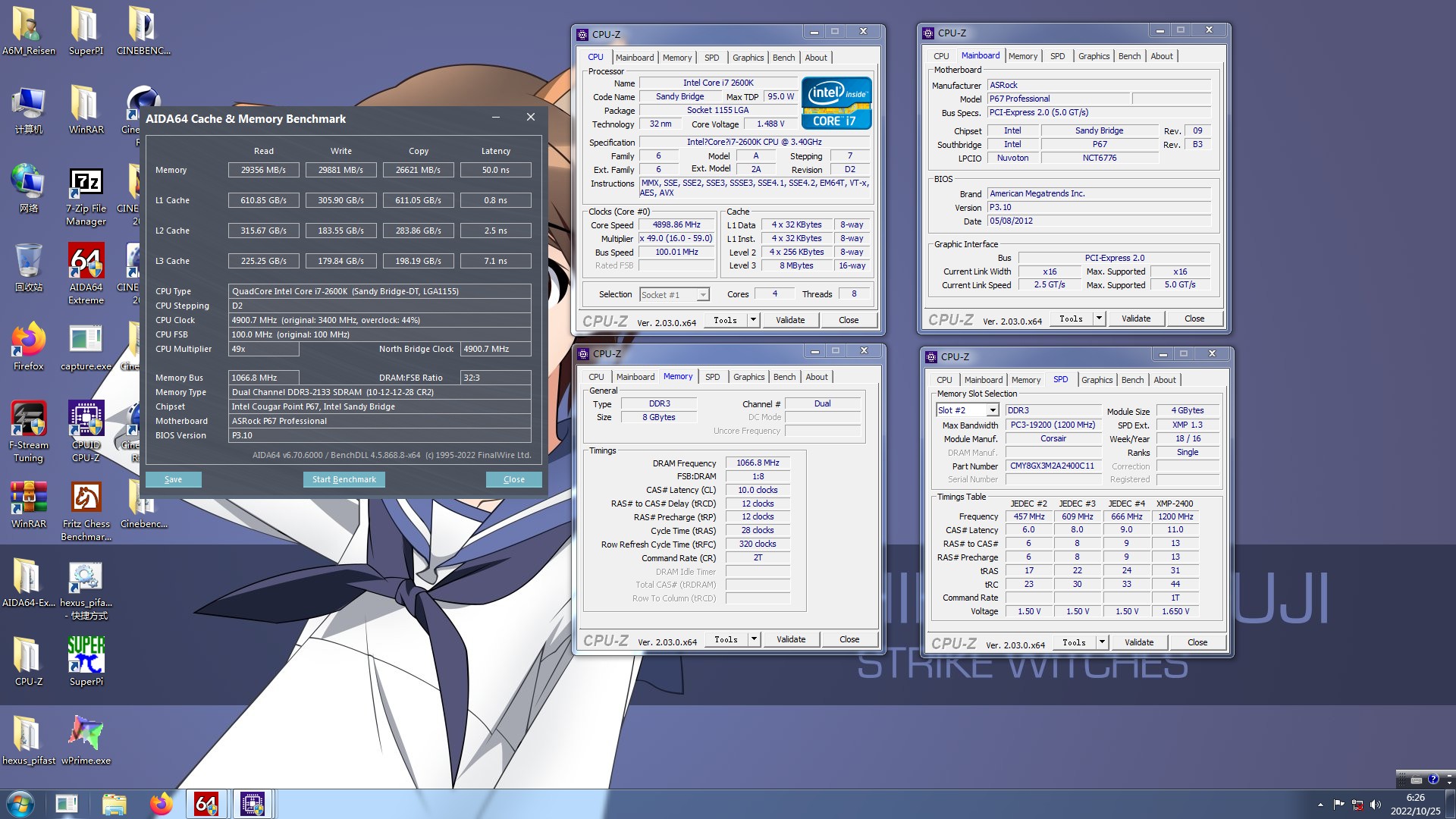Click Tools button in the SPD window
Viewport: 1456px width, 819px height.
click(x=1074, y=642)
